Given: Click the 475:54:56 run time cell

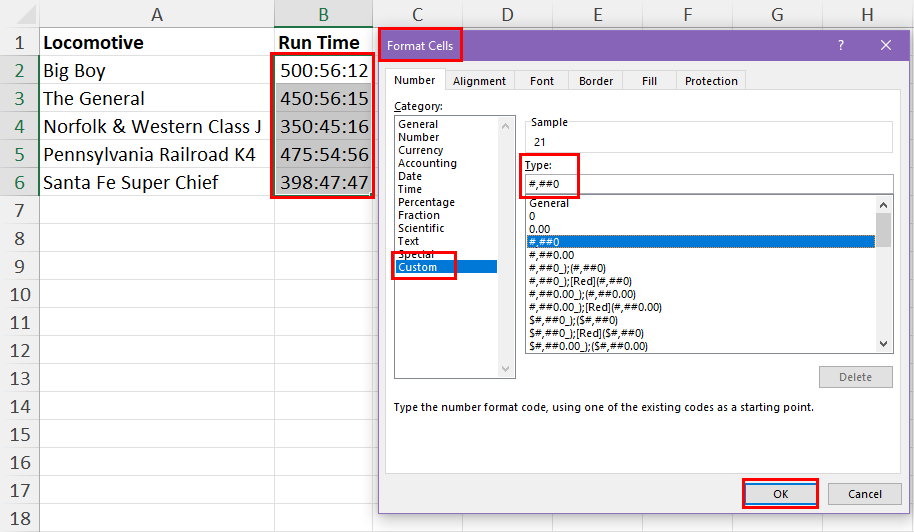Looking at the screenshot, I should click(x=324, y=154).
